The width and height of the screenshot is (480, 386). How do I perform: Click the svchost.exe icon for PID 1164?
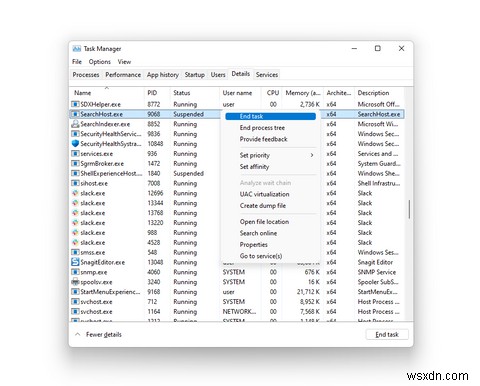(75, 312)
